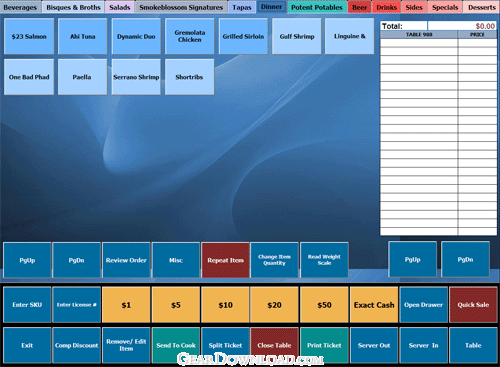Click the Misc button
Viewport: 500px width, 367px height.
176,260
